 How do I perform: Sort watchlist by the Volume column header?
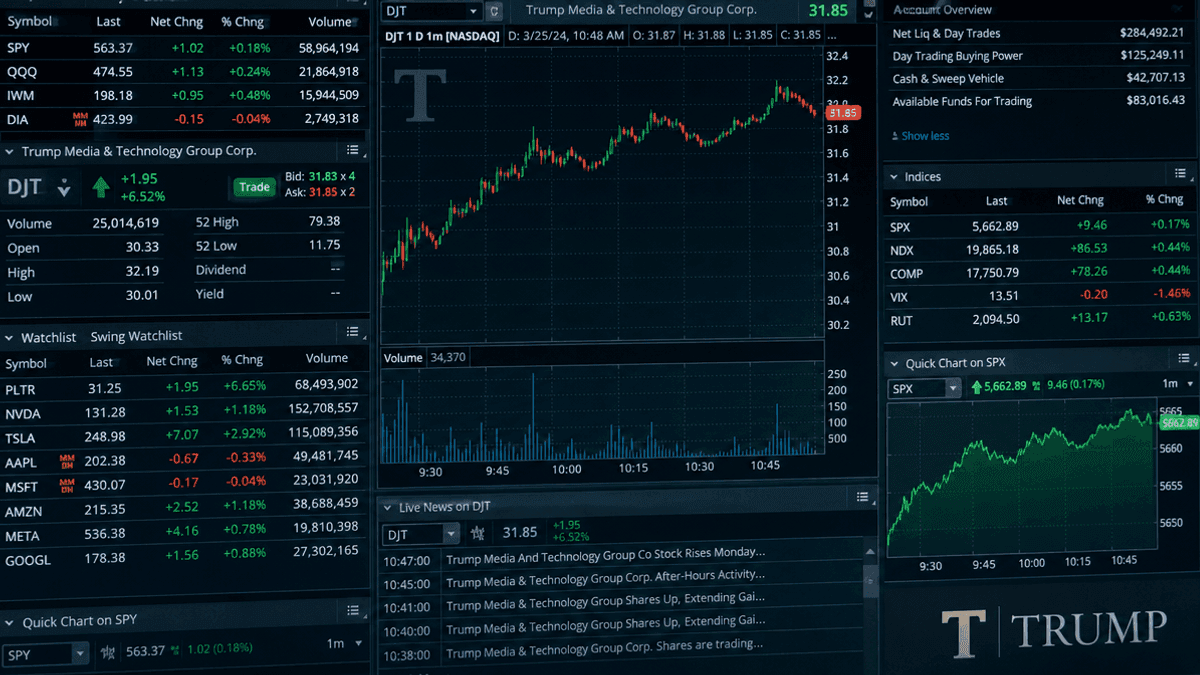tap(326, 358)
